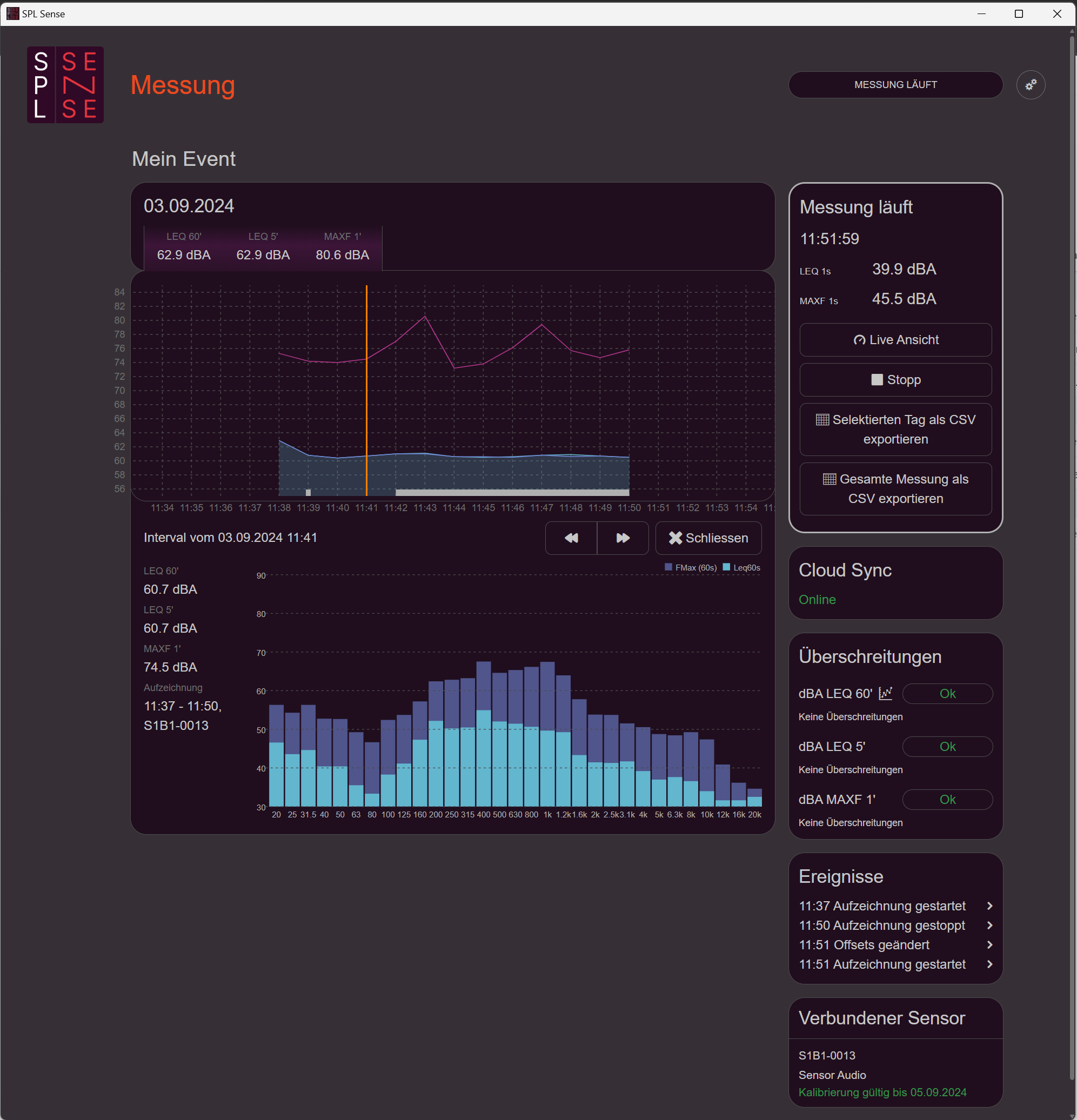
Task: Click the interval MAXF 1' 74.5 dBA value
Action: click(x=170, y=667)
